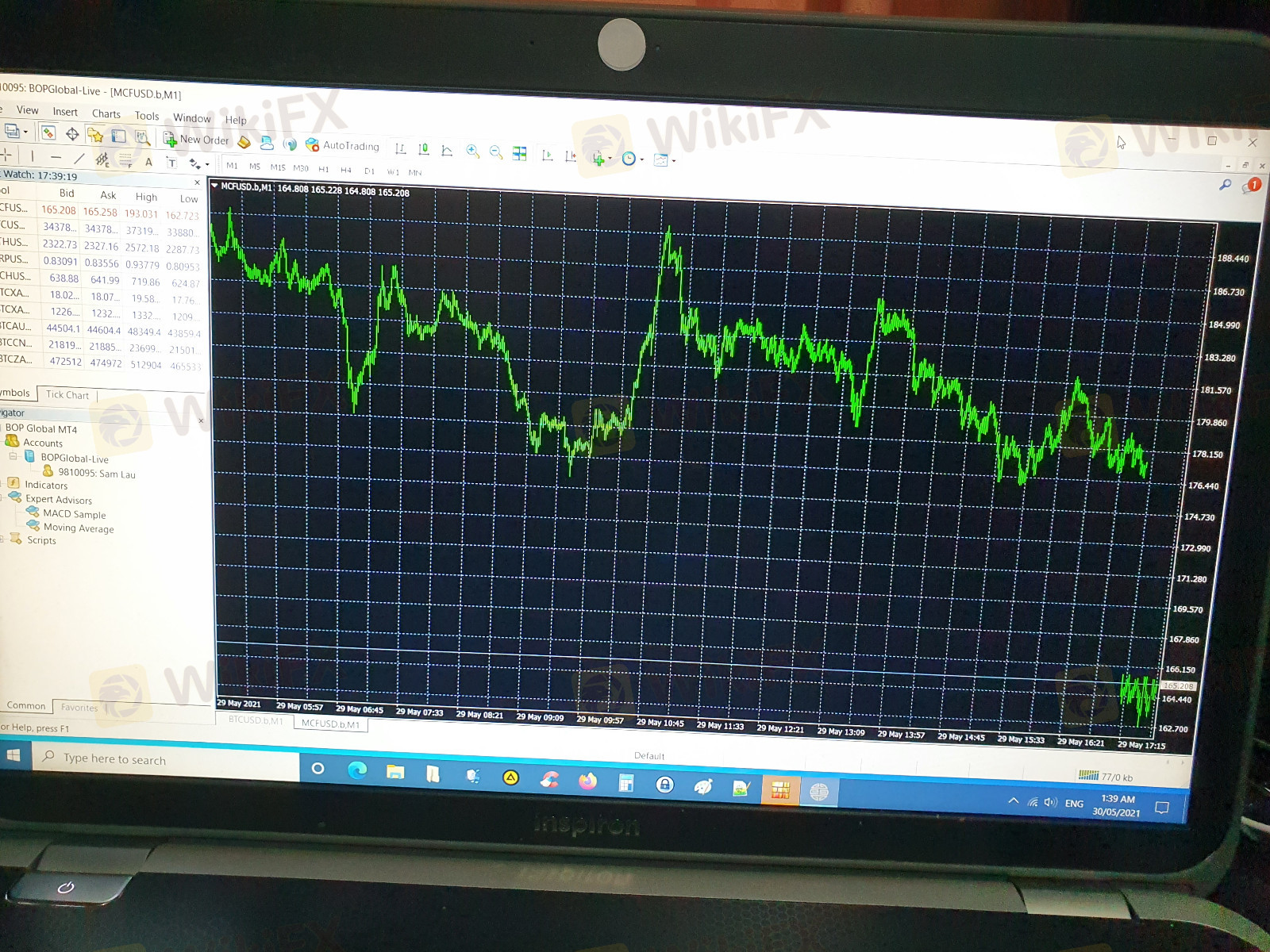The width and height of the screenshot is (1270, 952).
Task: Tile chart windows with grid icon
Action: point(520,153)
